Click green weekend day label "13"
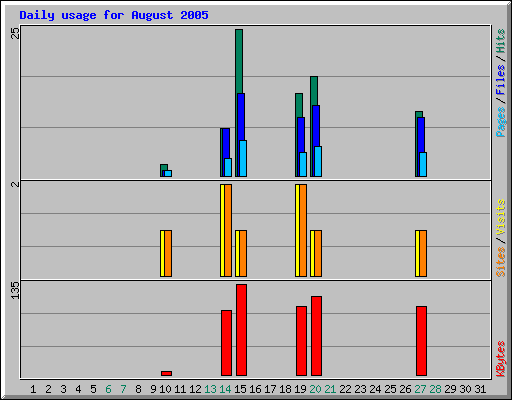This screenshot has width=512, height=400. (x=210, y=389)
